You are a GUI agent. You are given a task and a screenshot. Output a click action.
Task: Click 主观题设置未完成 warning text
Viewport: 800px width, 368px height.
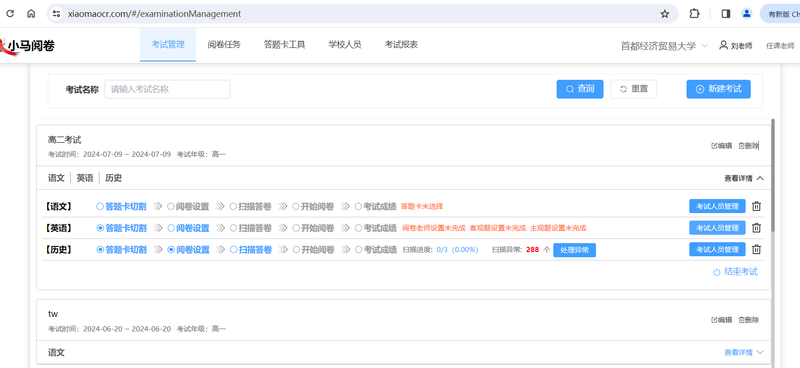pyautogui.click(x=558, y=228)
